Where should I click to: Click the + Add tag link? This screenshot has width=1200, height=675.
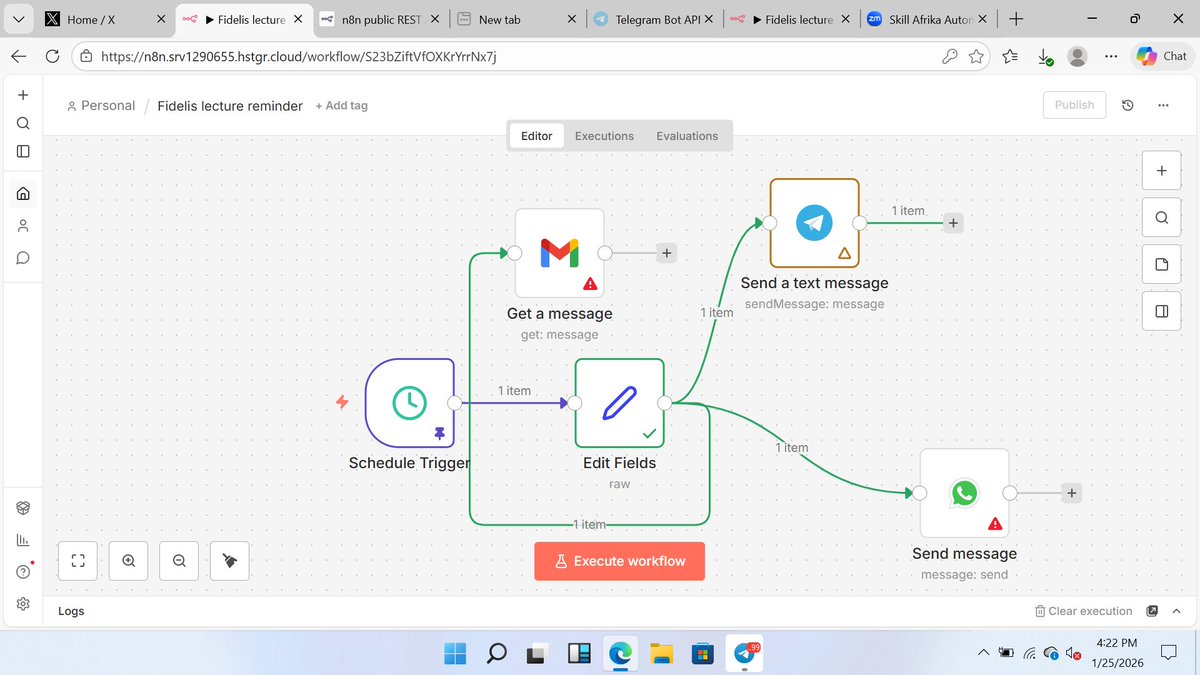coord(341,105)
